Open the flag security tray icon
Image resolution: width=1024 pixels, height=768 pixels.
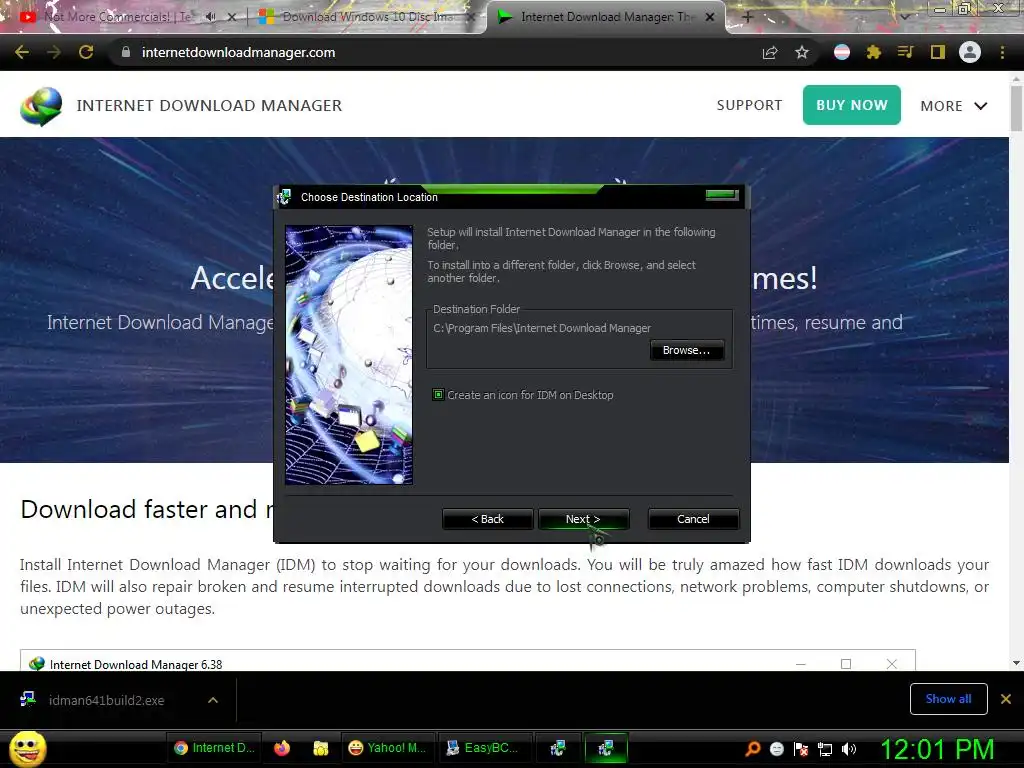[801, 748]
